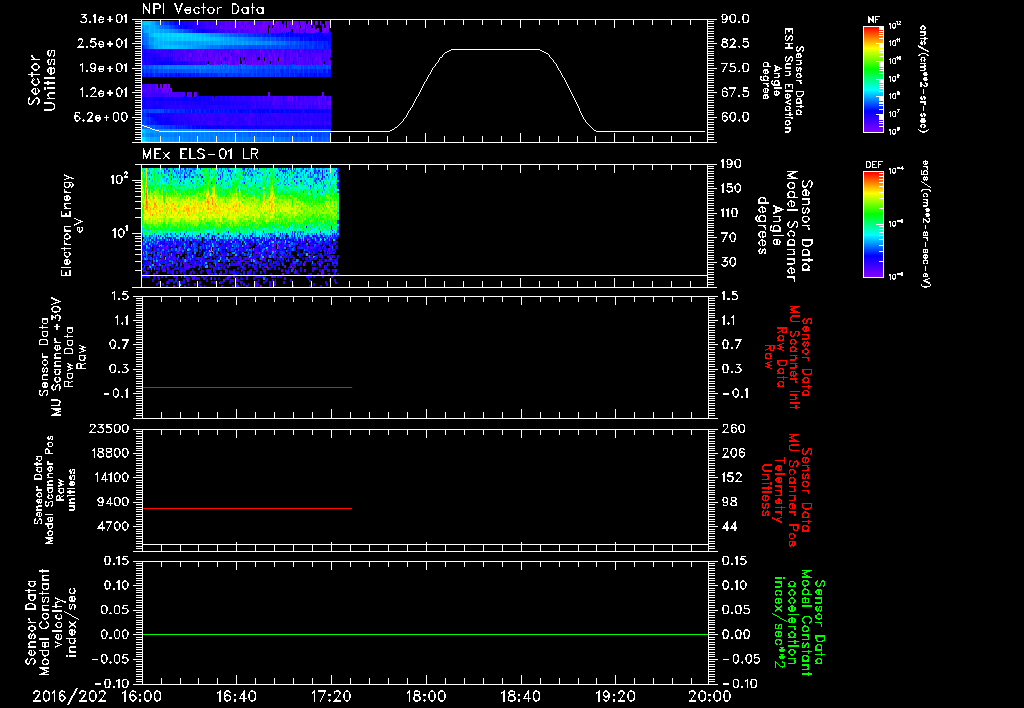
Task: Click the "16:00" time tick label
Action: point(142,696)
